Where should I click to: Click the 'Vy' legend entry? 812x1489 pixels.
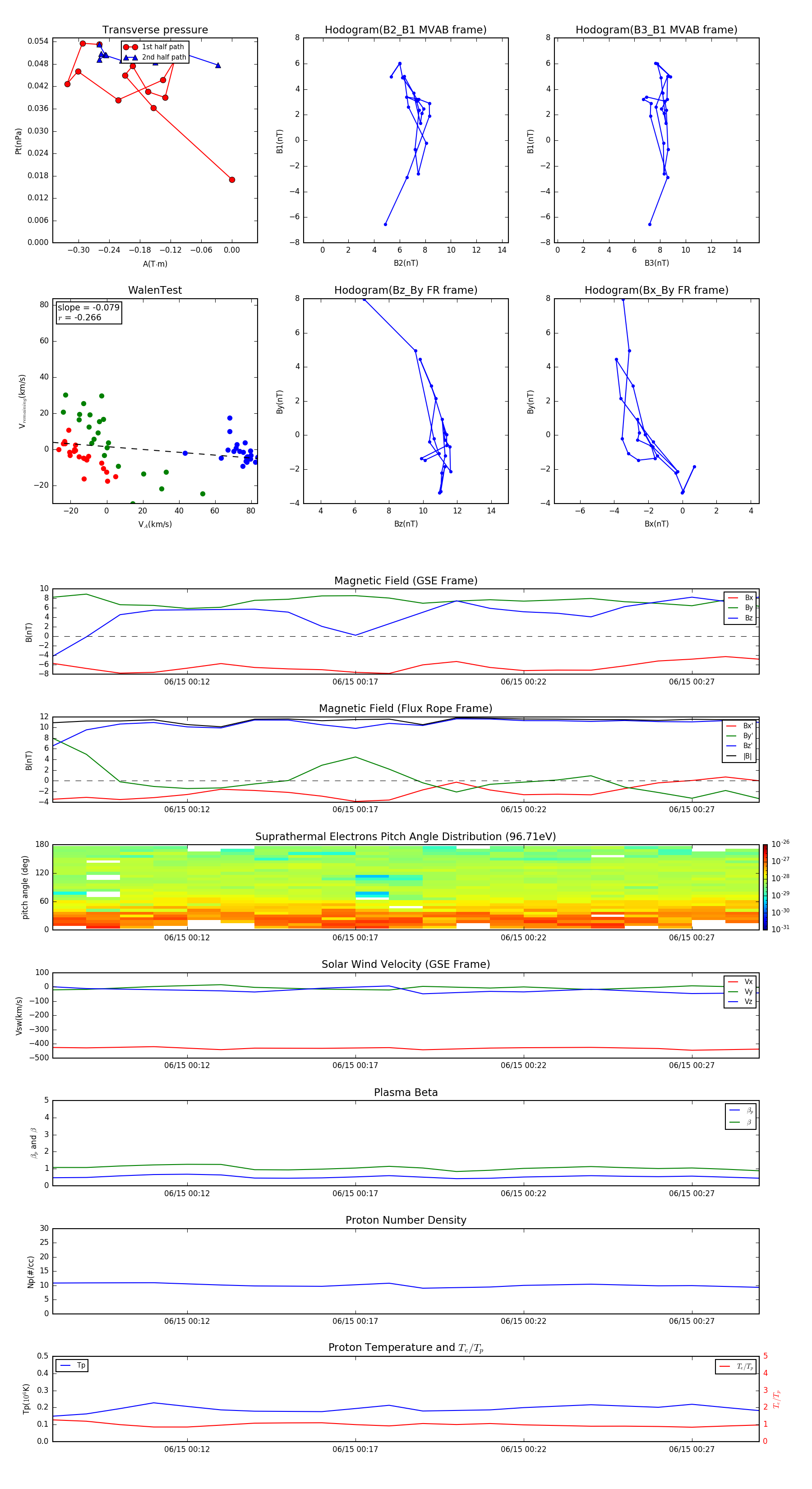pyautogui.click(x=740, y=992)
